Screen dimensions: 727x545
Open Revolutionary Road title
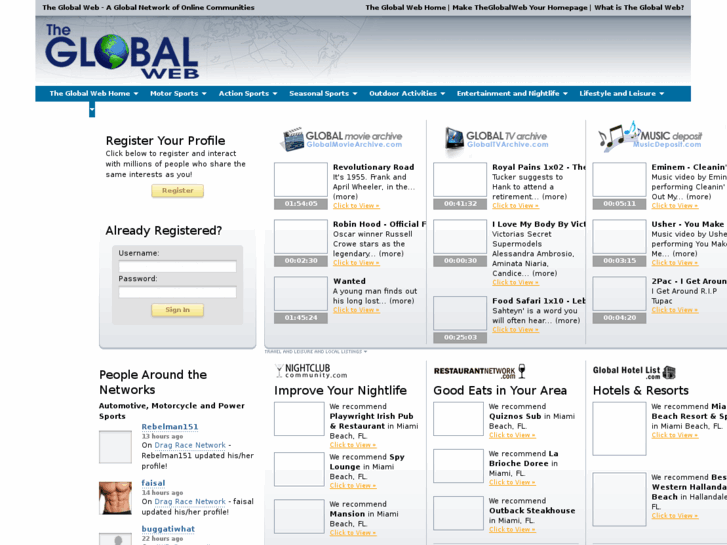(x=374, y=167)
